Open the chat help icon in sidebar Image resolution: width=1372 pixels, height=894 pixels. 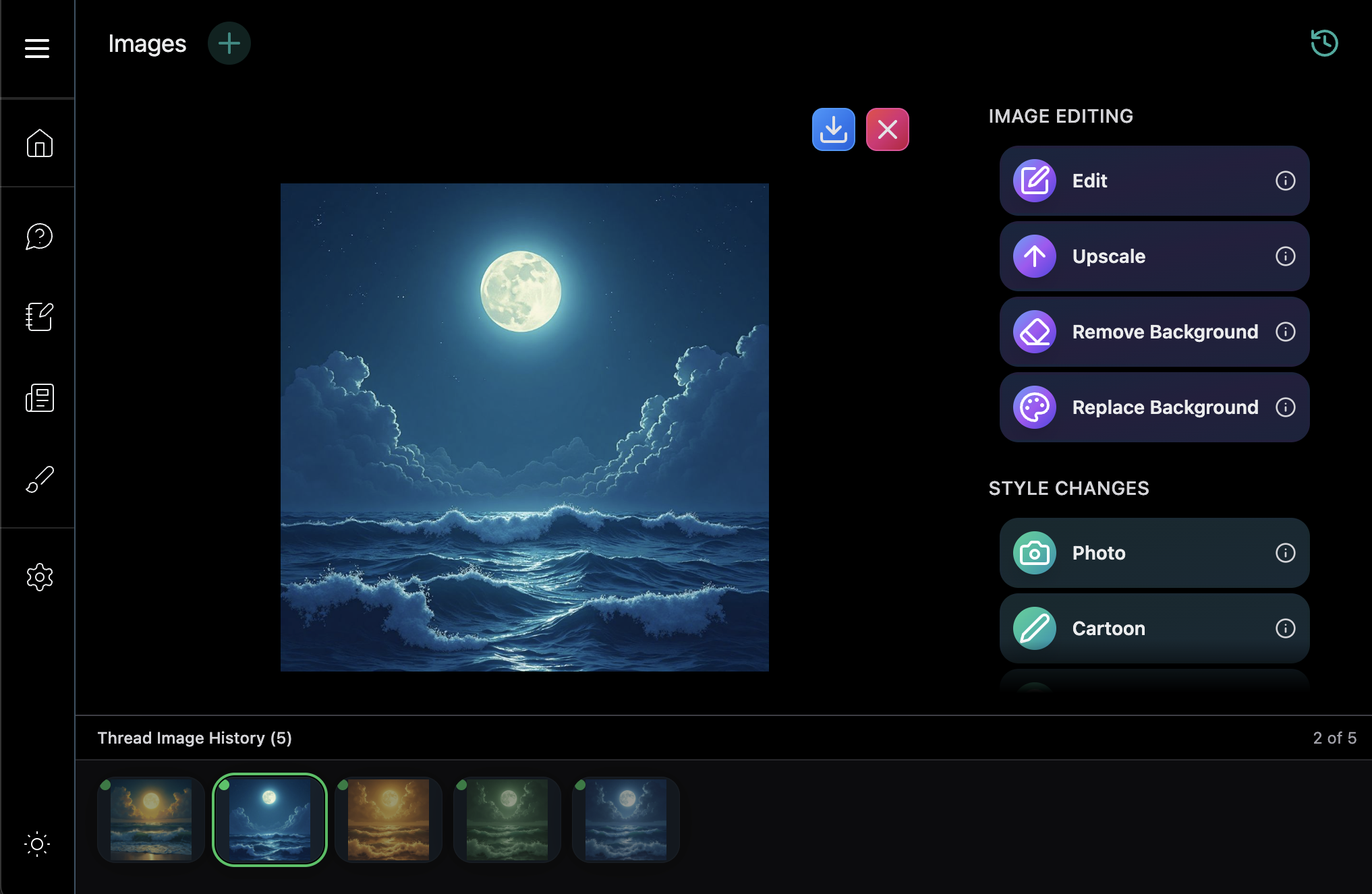pos(38,237)
